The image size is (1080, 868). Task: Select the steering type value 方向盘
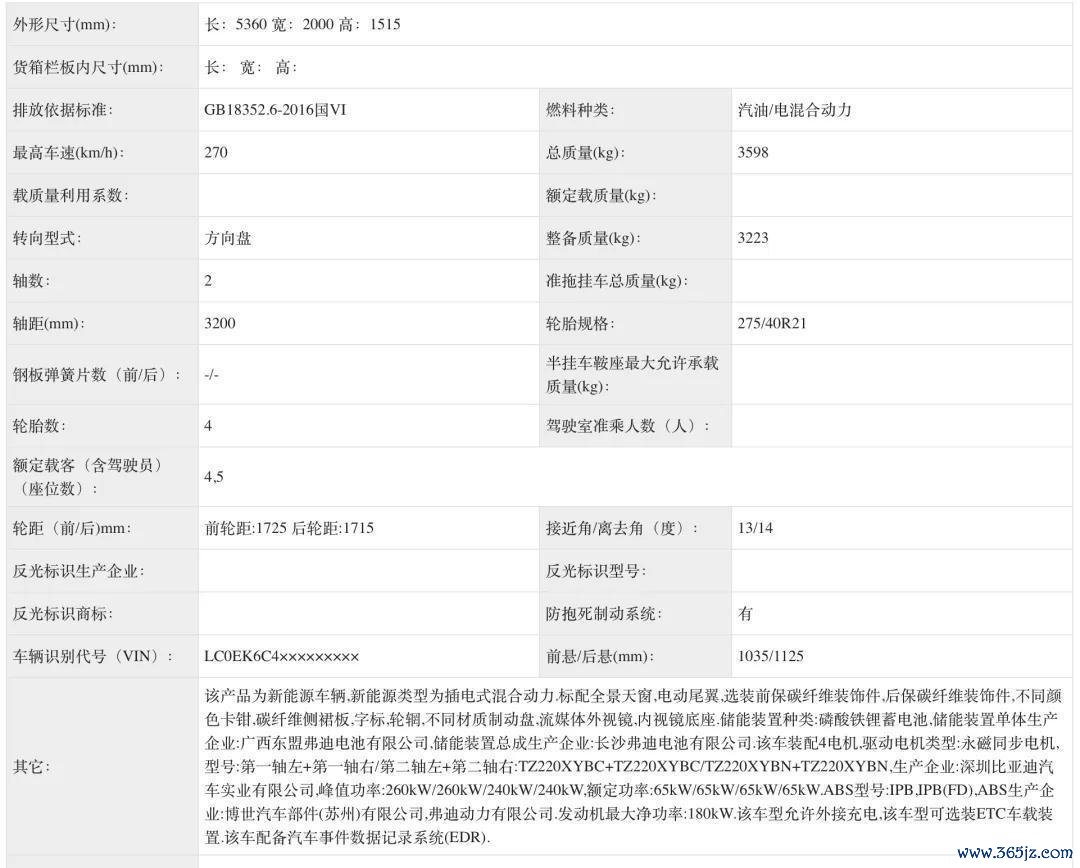[x=228, y=238]
